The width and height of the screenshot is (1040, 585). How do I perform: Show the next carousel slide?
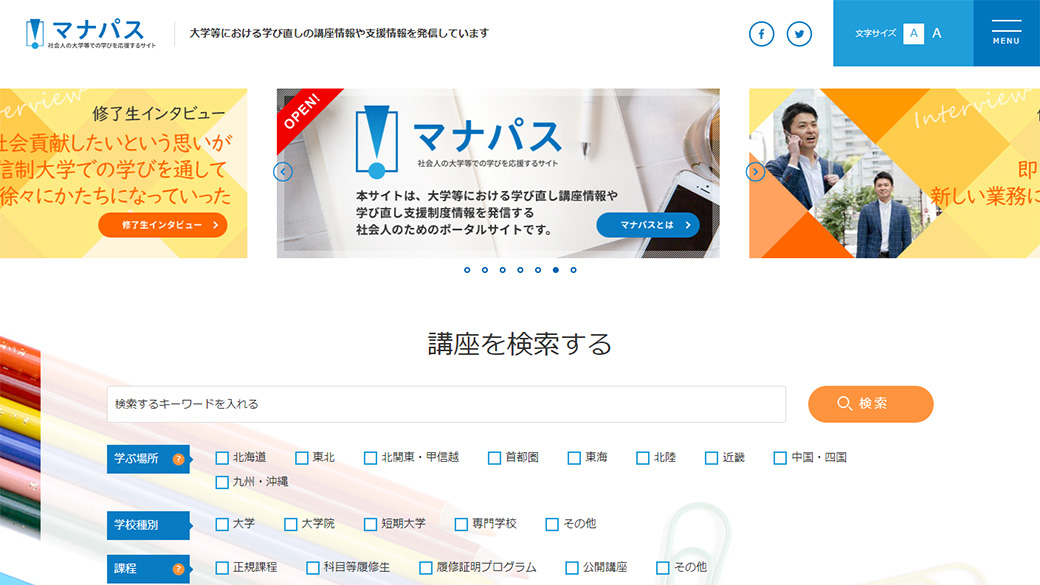(755, 172)
